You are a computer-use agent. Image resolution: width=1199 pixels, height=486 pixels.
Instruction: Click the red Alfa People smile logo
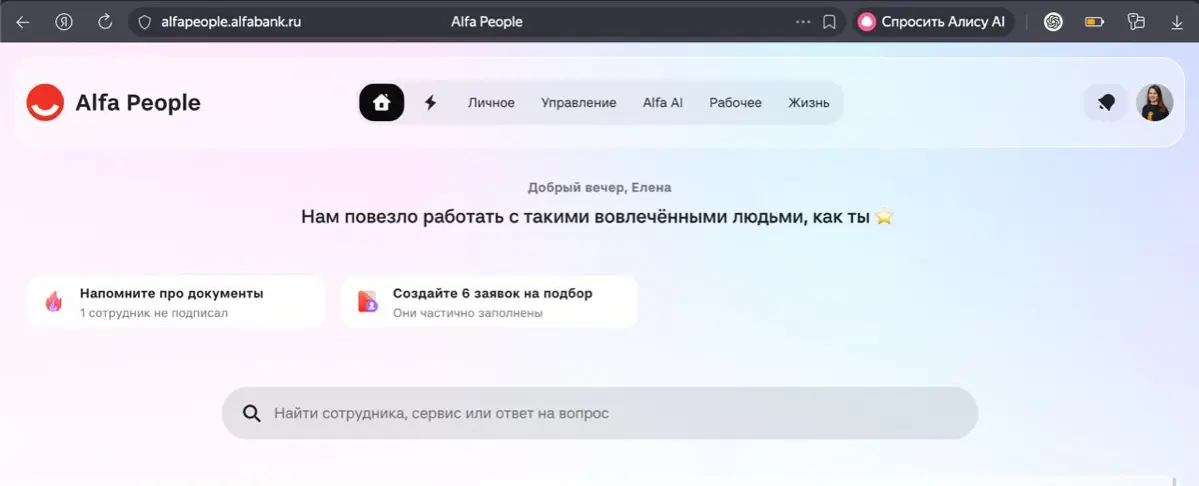[x=45, y=102]
